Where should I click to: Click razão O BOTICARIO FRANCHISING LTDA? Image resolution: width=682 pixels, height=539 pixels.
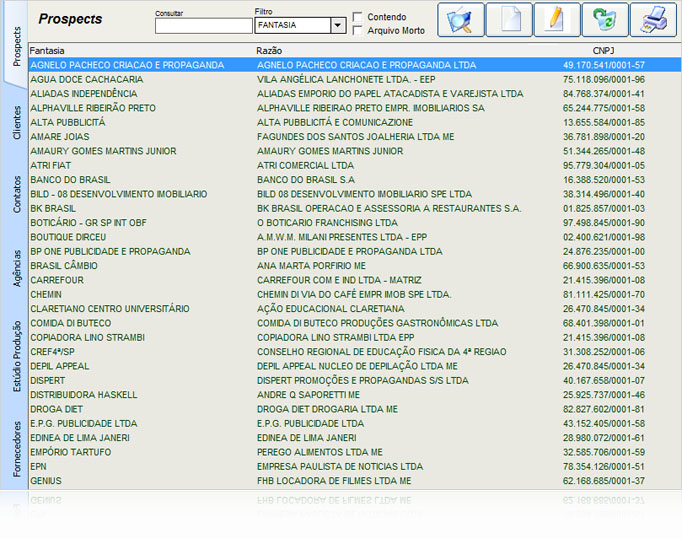(327, 223)
